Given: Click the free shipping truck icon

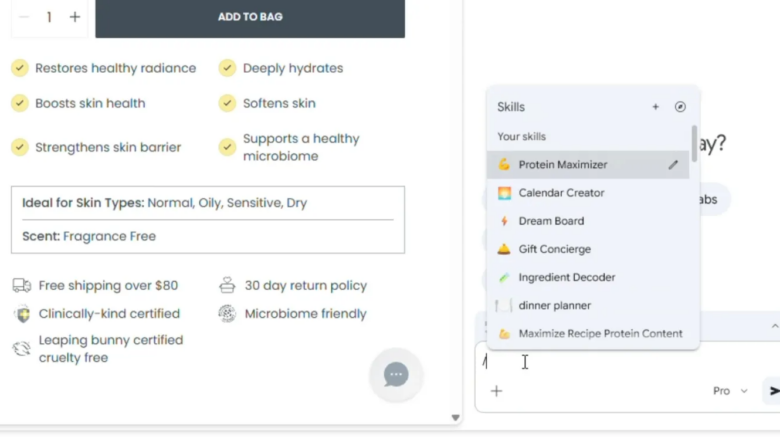Looking at the screenshot, I should tap(21, 285).
